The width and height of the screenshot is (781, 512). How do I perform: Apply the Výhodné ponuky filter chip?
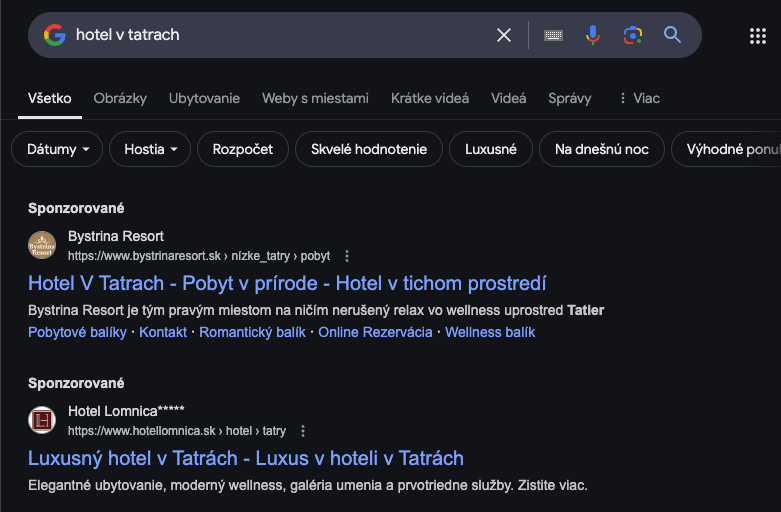726,149
